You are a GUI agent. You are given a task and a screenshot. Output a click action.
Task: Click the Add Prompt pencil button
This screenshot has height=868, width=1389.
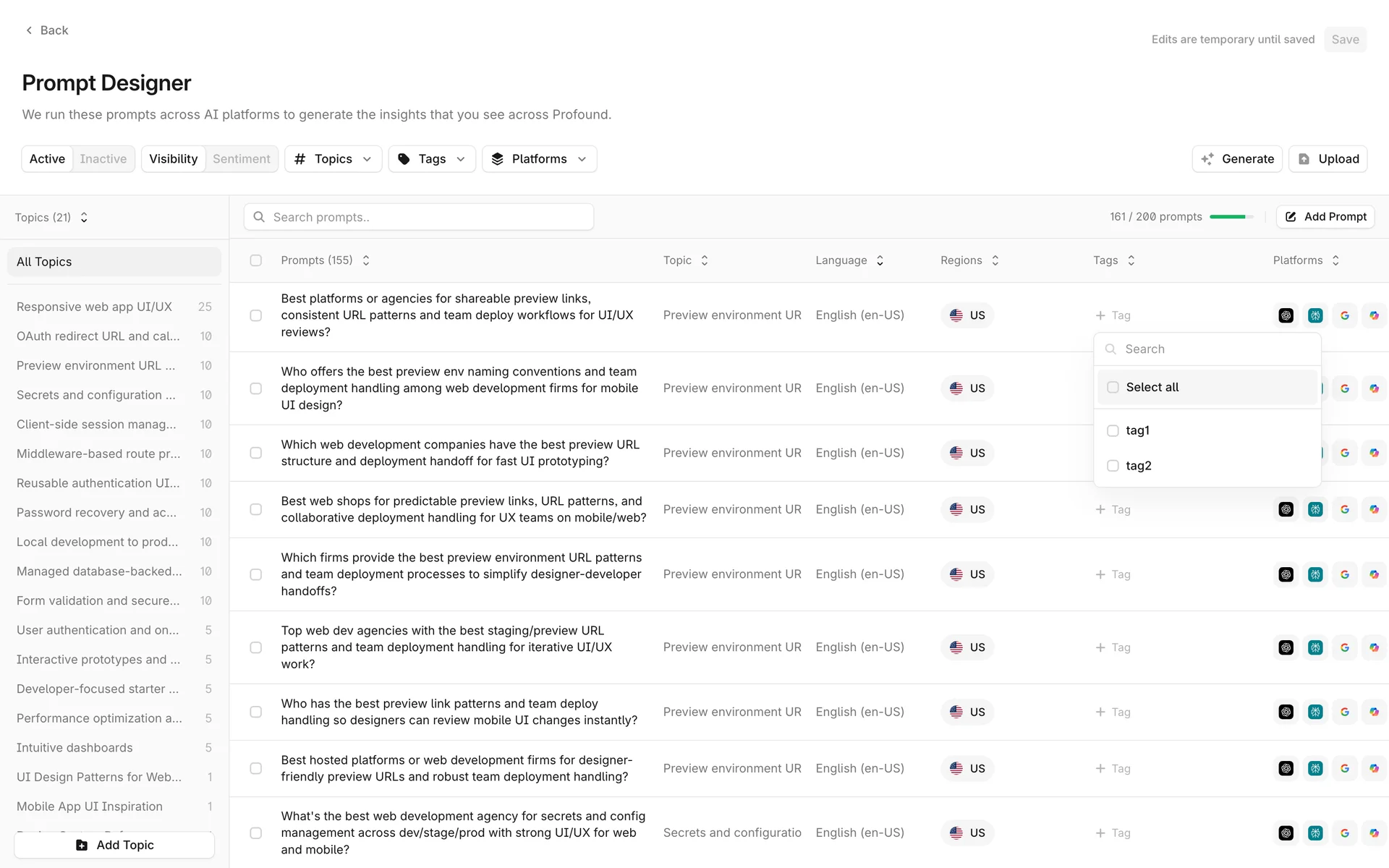click(x=1325, y=217)
